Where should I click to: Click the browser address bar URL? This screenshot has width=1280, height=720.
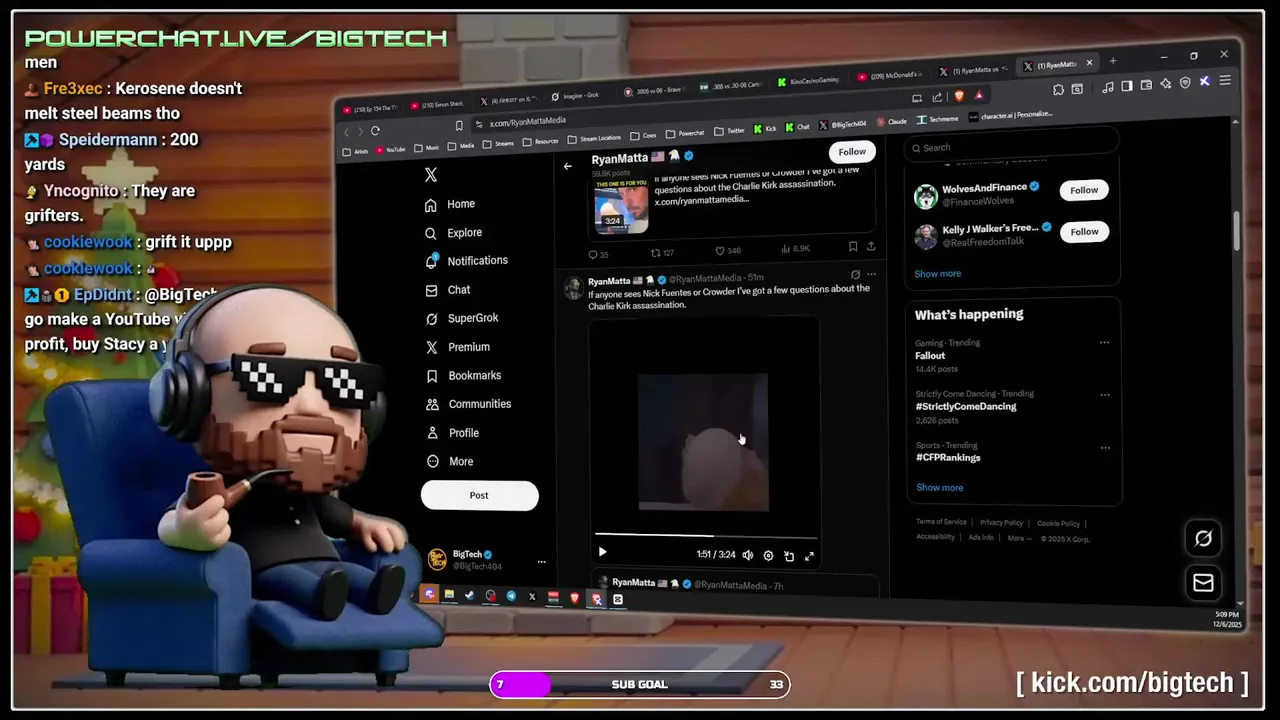click(x=527, y=122)
